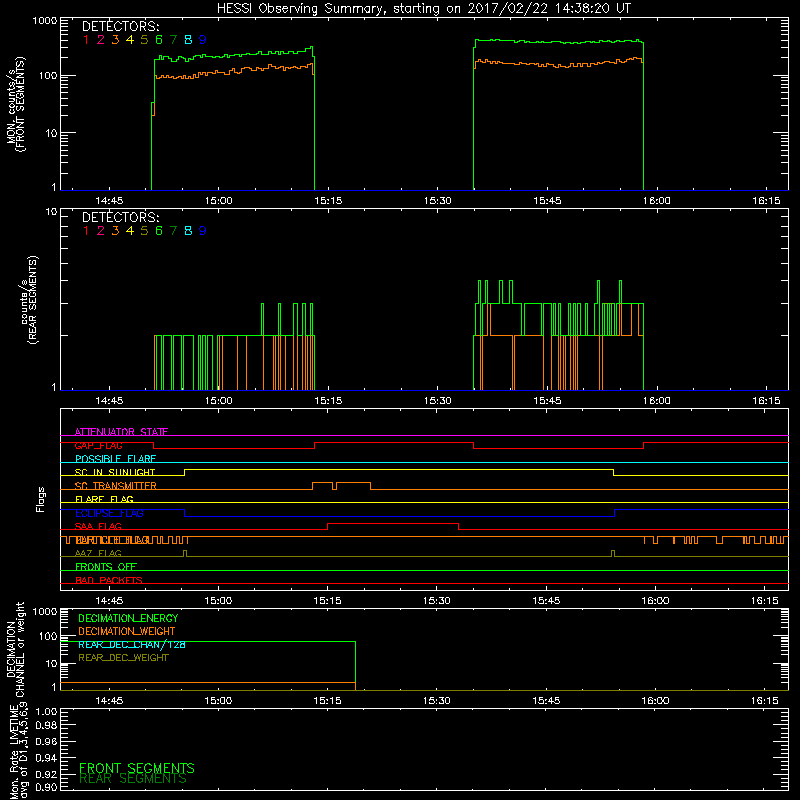The image size is (800, 800).
Task: Click 16:00 tick under decimation panel
Action: click(x=655, y=701)
